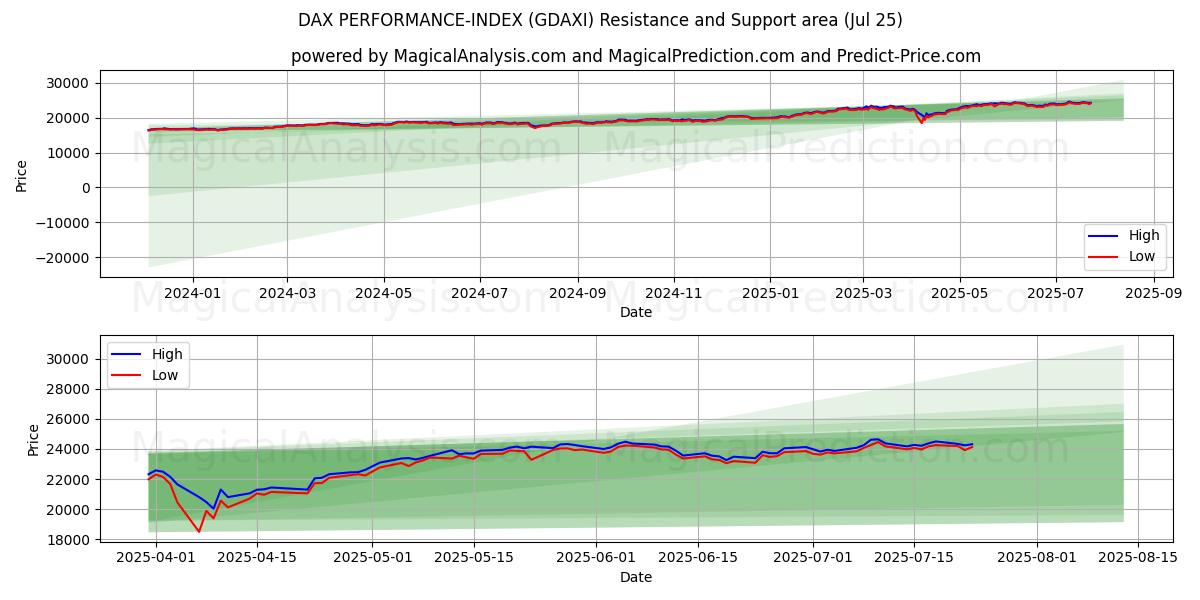
Task: Click the 'Date' axis label under the lower chart
Action: tap(636, 577)
